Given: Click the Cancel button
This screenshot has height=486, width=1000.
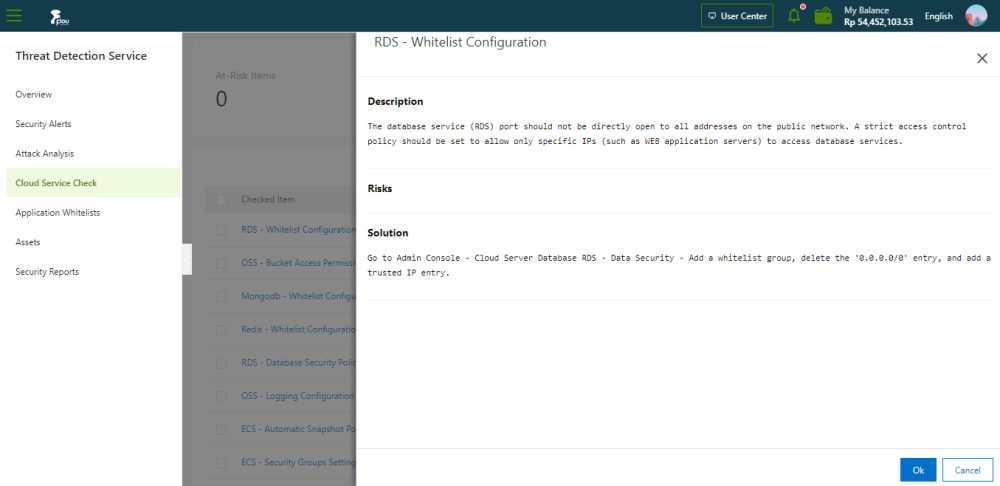Looking at the screenshot, I should pyautogui.click(x=967, y=470).
